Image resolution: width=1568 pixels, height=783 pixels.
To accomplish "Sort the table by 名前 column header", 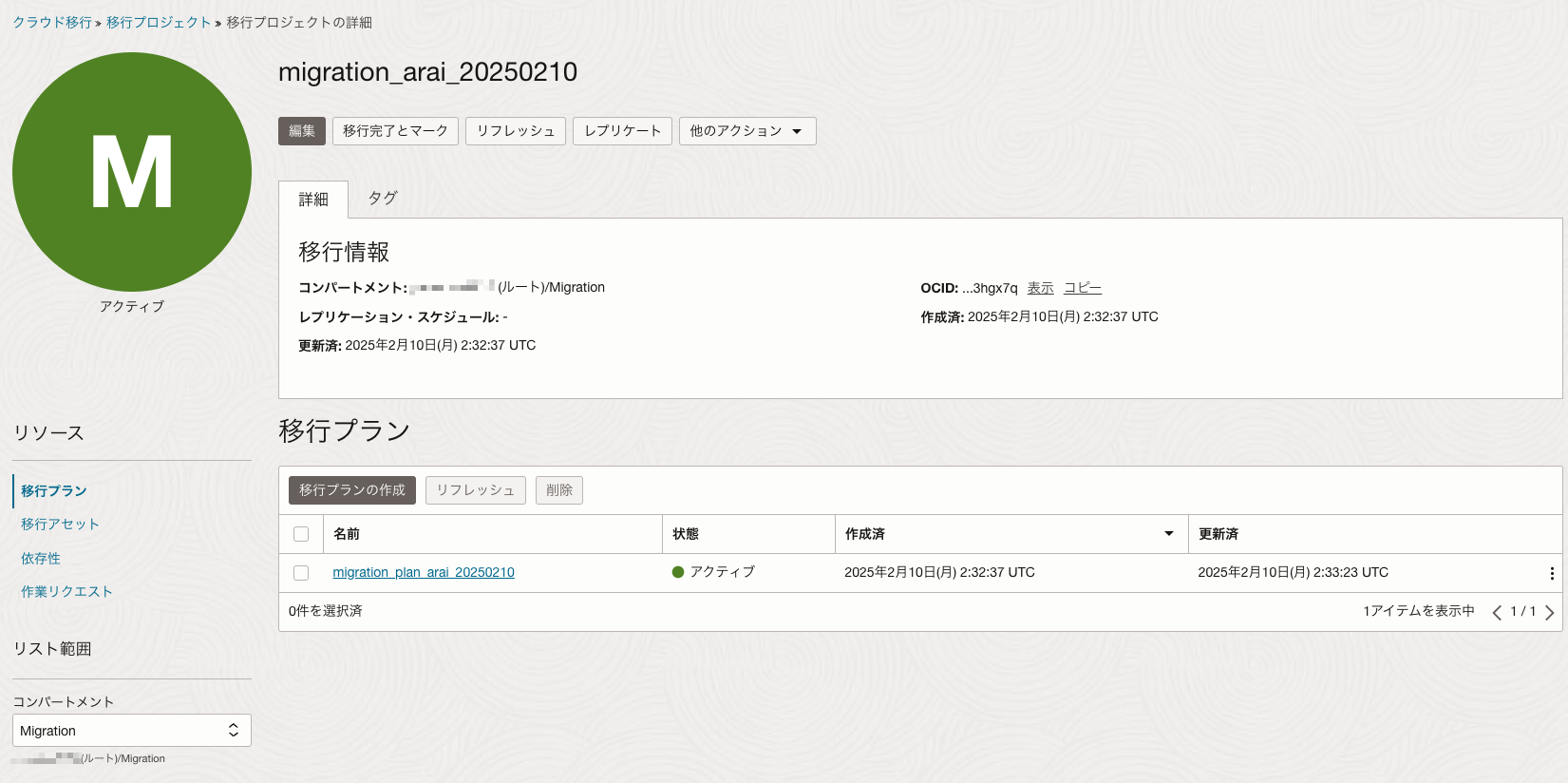I will 347,534.
